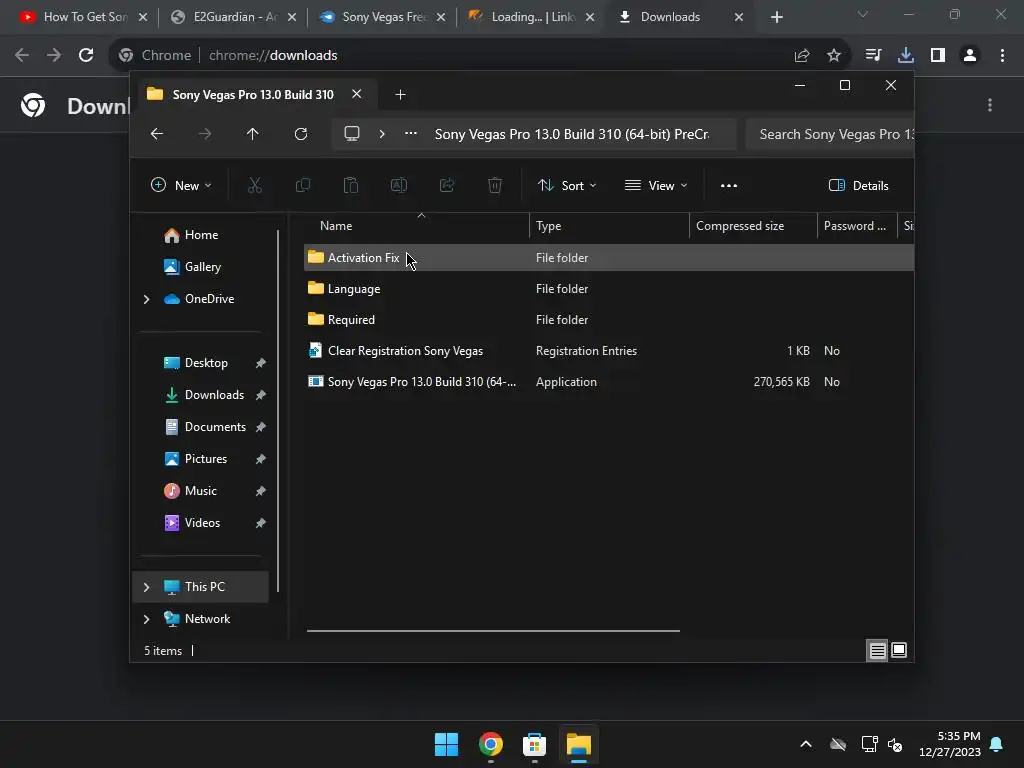Click File Explorer icon on the taskbar

[579, 744]
